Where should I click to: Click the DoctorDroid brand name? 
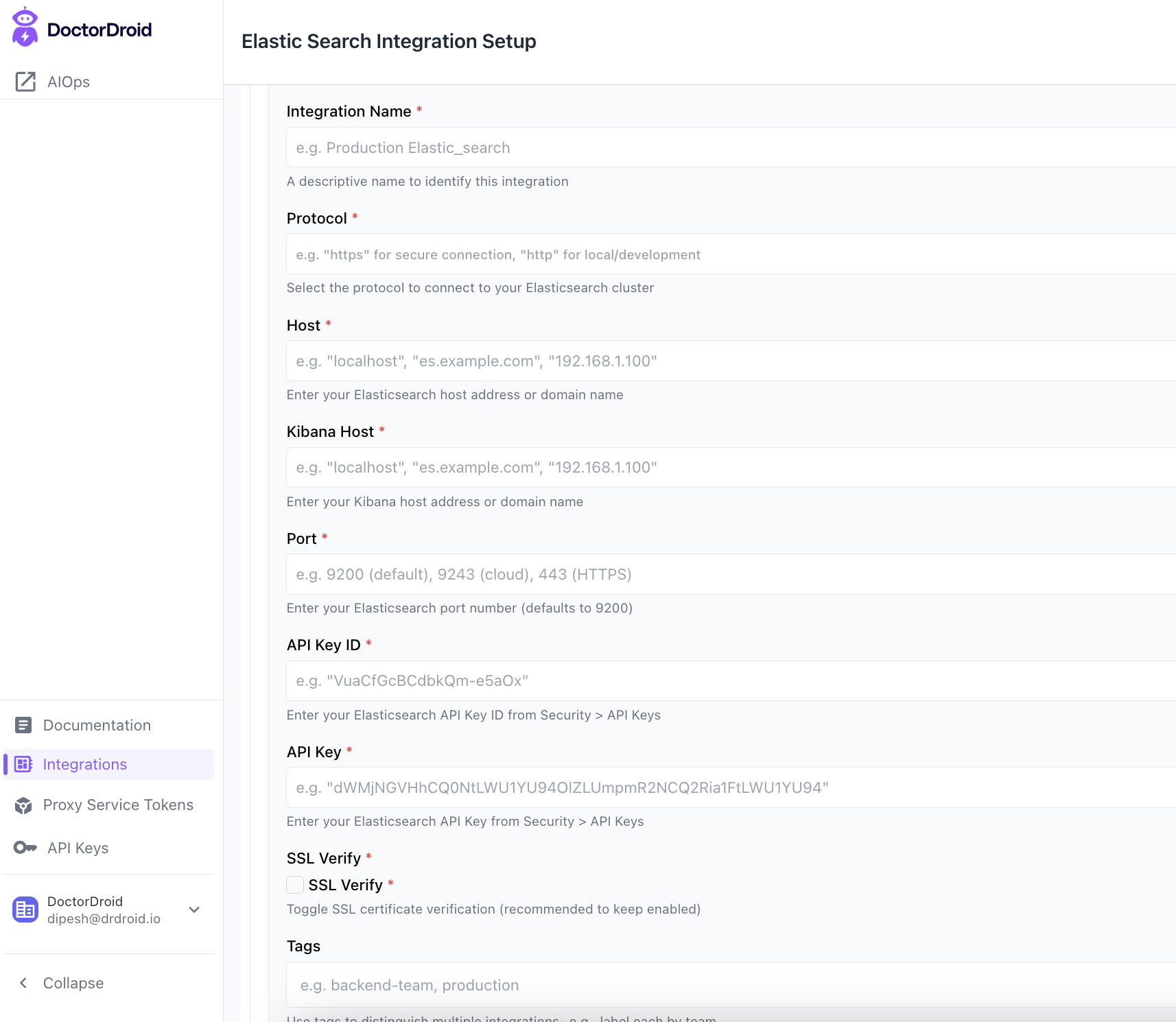[x=99, y=29]
